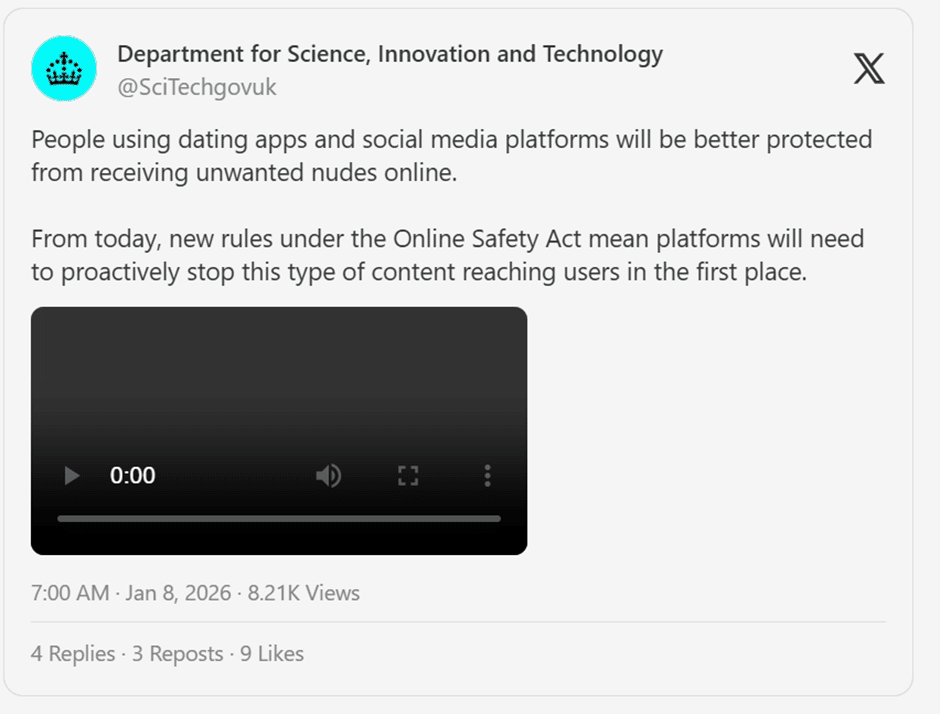Click the Jan 8, 2026 date
Viewport: 940px width, 714px height.
tap(180, 593)
